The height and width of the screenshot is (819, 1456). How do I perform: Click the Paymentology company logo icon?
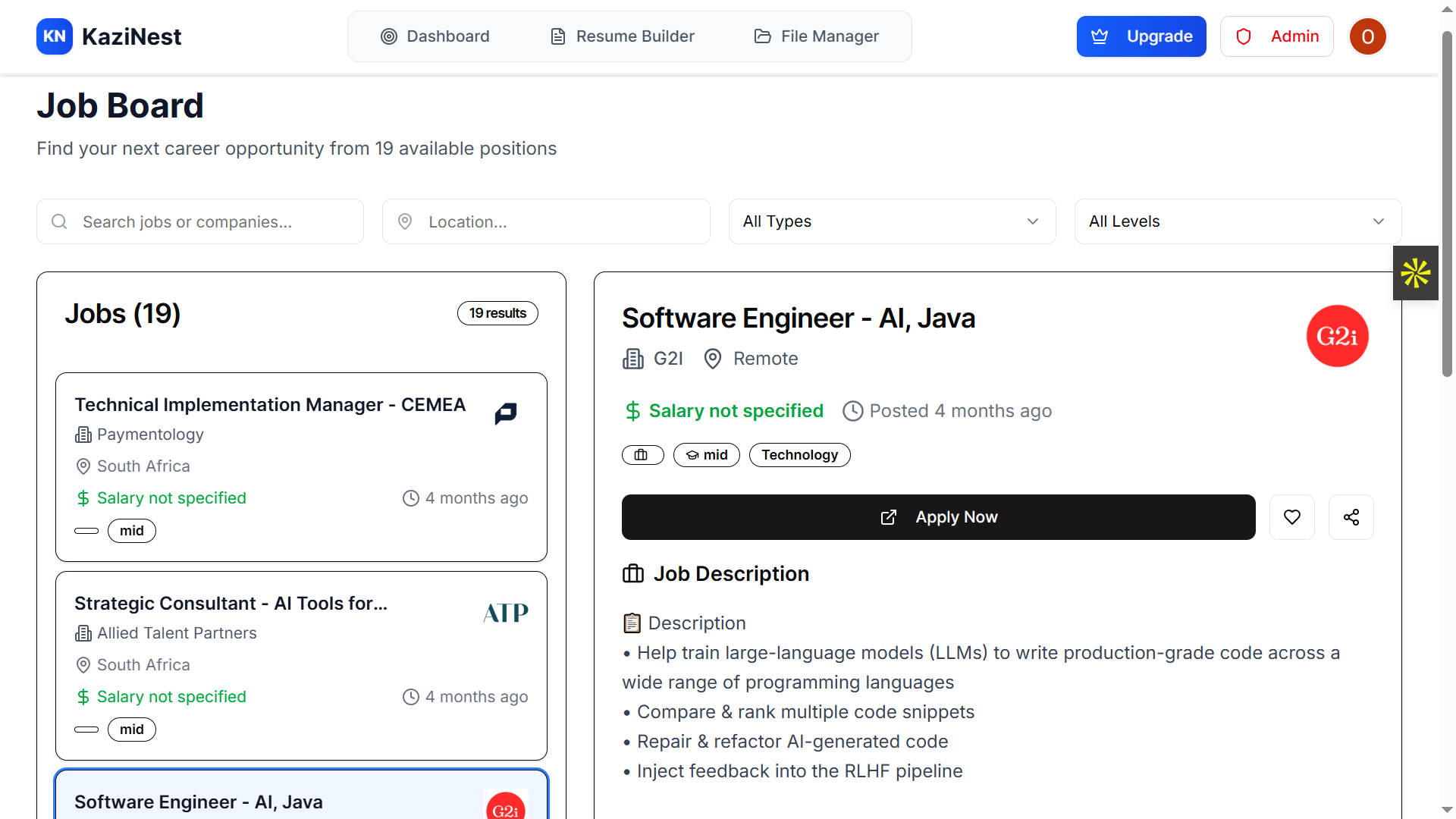click(506, 413)
